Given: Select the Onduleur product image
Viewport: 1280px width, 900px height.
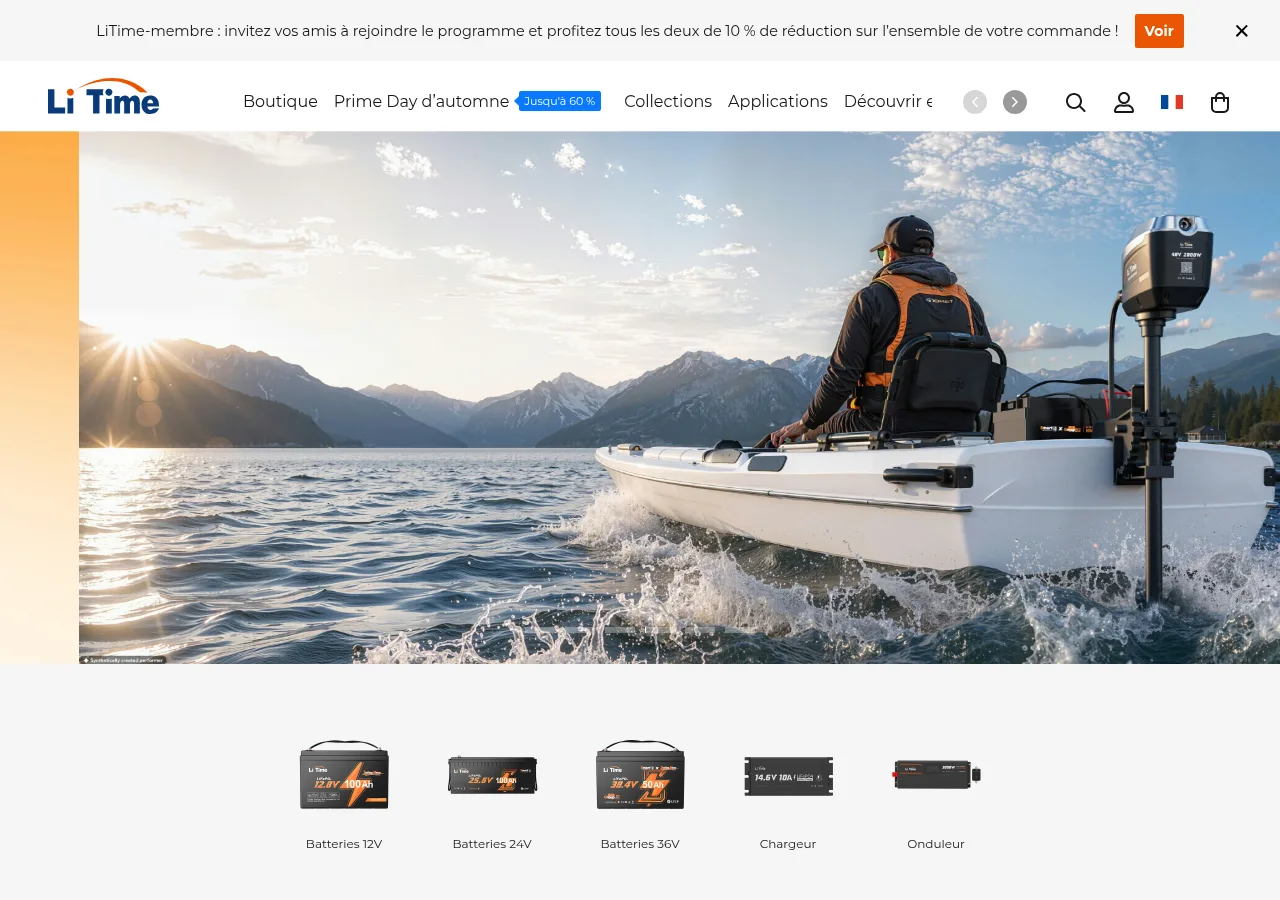Looking at the screenshot, I should point(936,774).
